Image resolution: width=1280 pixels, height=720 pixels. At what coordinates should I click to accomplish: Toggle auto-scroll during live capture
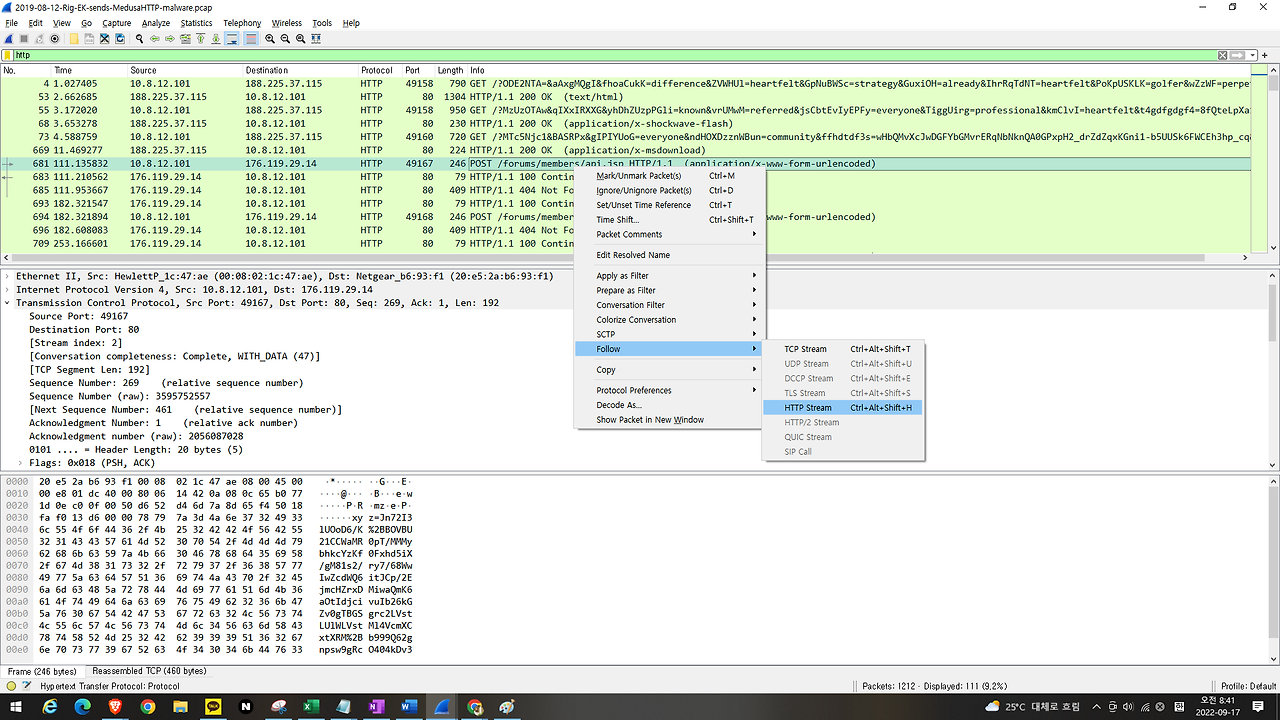click(231, 38)
